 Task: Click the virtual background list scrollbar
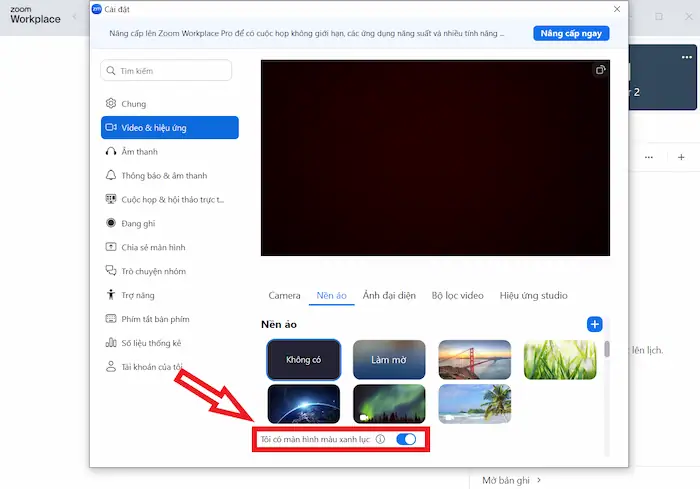[606, 351]
